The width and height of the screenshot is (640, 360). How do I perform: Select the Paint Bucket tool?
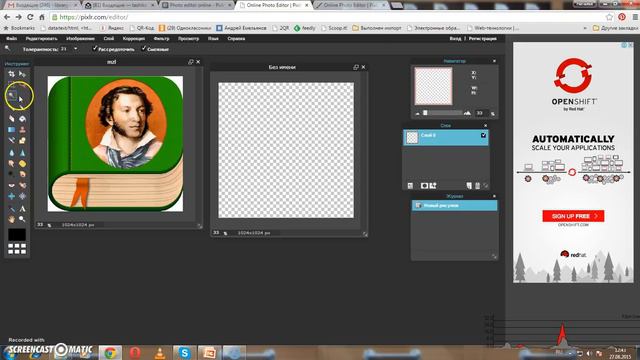pos(22,119)
